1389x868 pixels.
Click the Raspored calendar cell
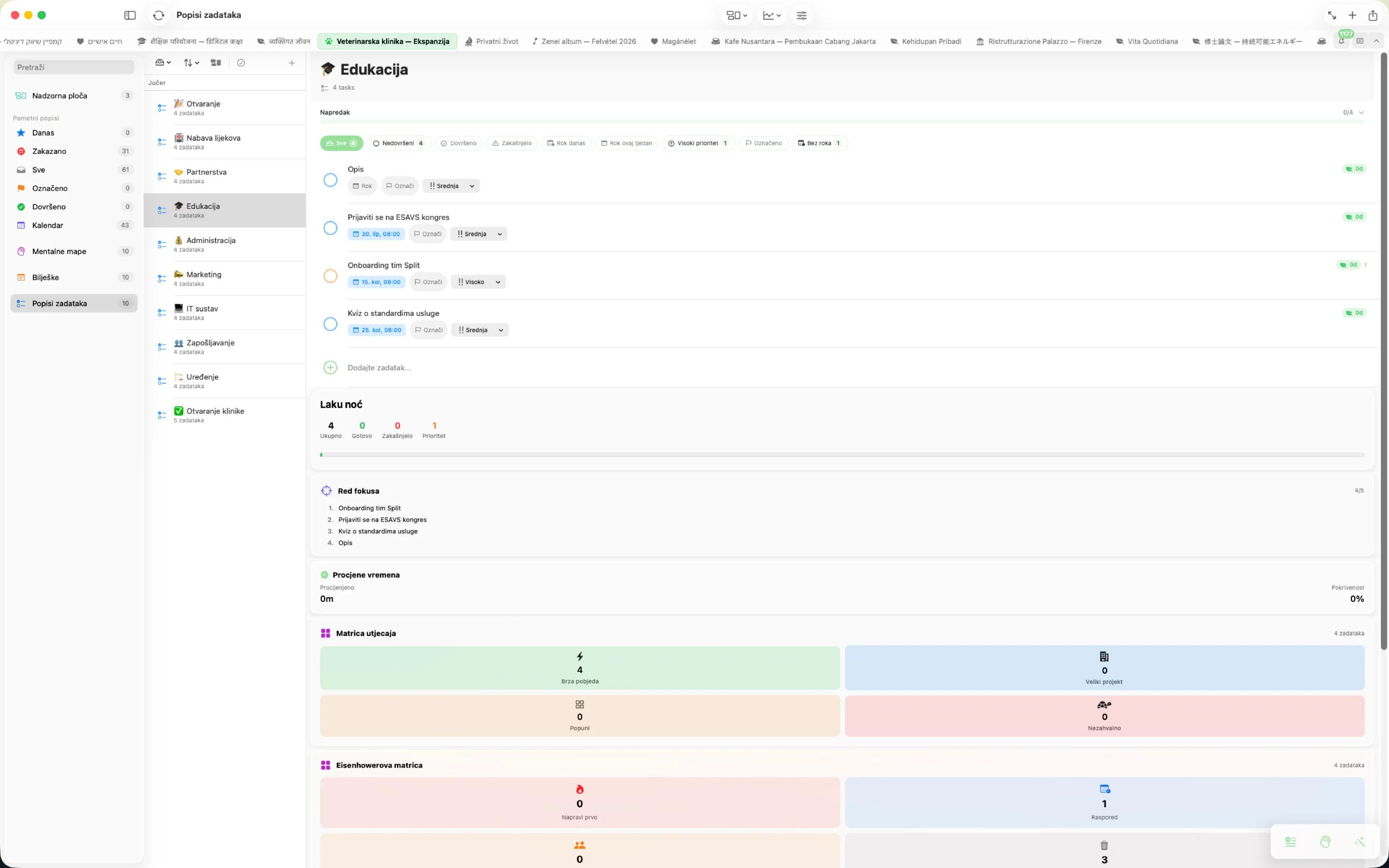coord(1104,802)
